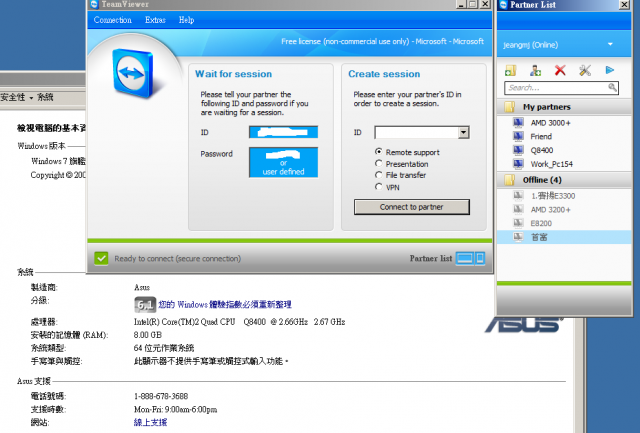The image size is (640, 433).
Task: Click the Friend computer icon
Action: tap(518, 136)
